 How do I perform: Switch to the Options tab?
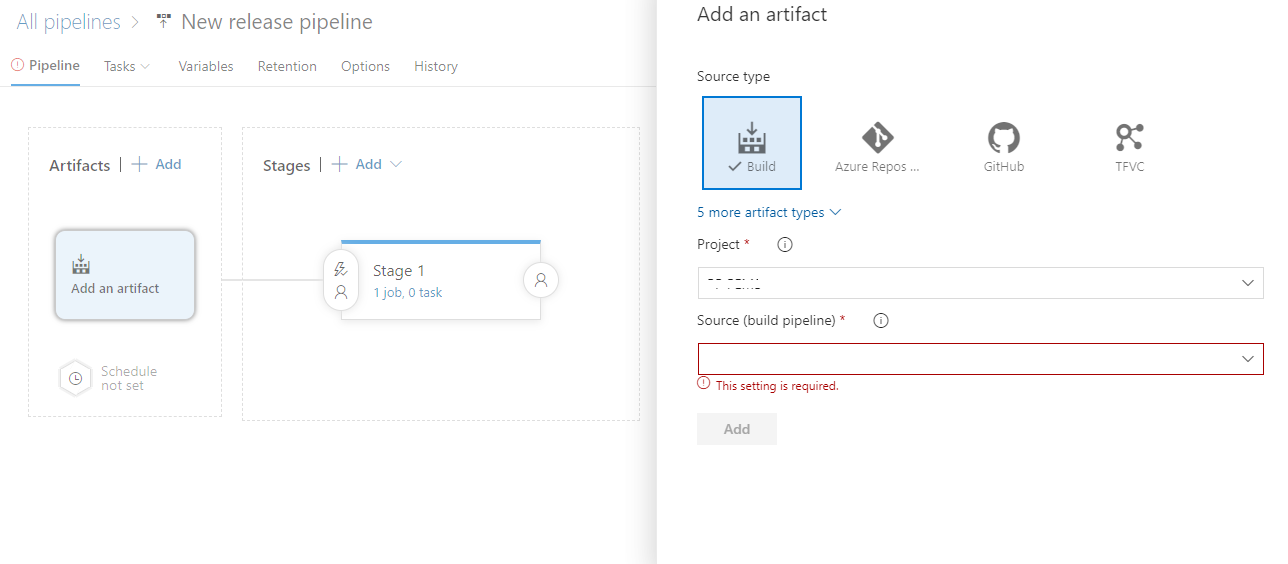click(x=365, y=66)
